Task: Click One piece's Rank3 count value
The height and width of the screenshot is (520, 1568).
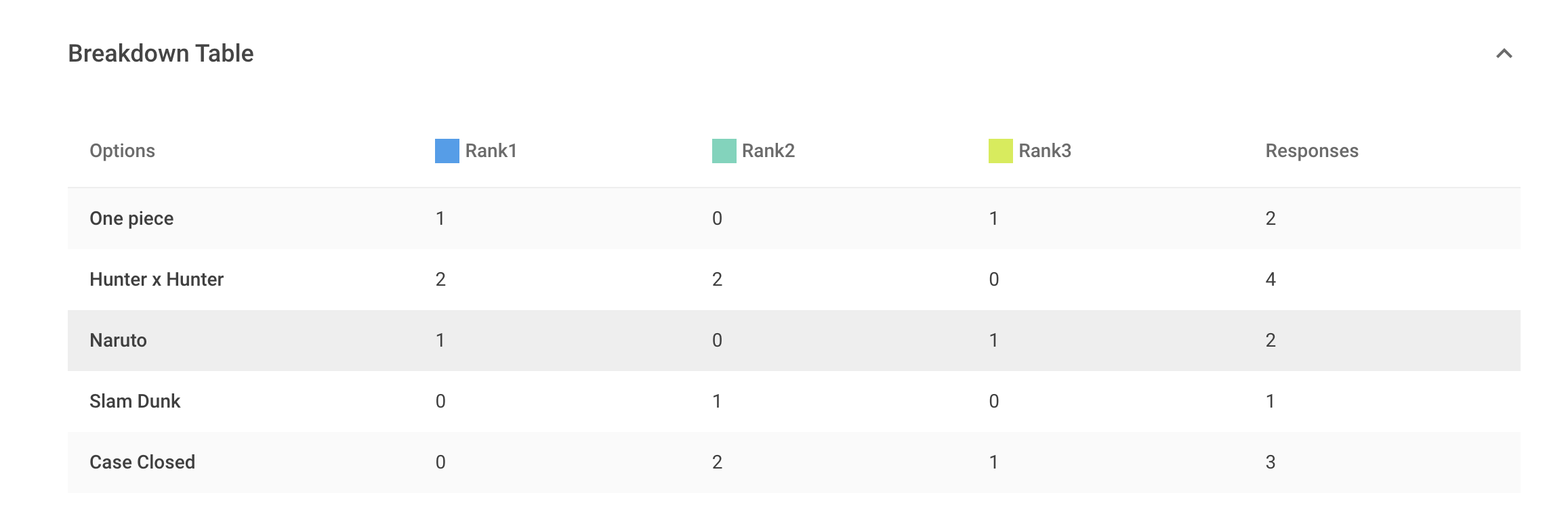Action: [993, 218]
